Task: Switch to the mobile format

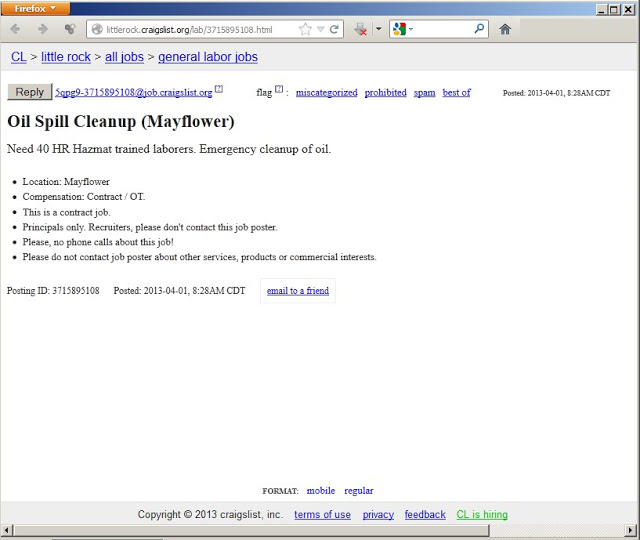Action: (x=321, y=491)
